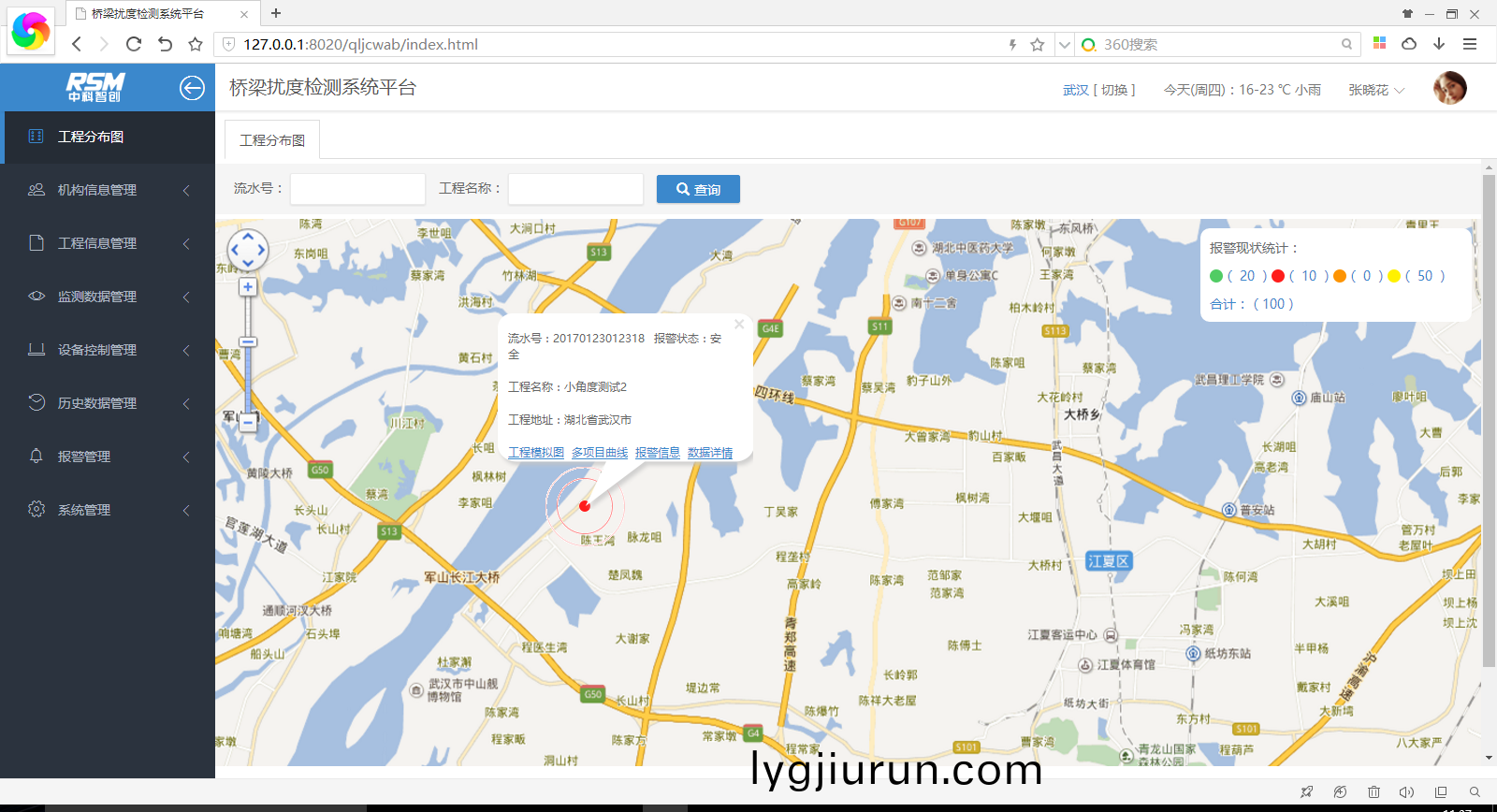
Task: Focus the 流水号 input field
Action: pyautogui.click(x=357, y=189)
